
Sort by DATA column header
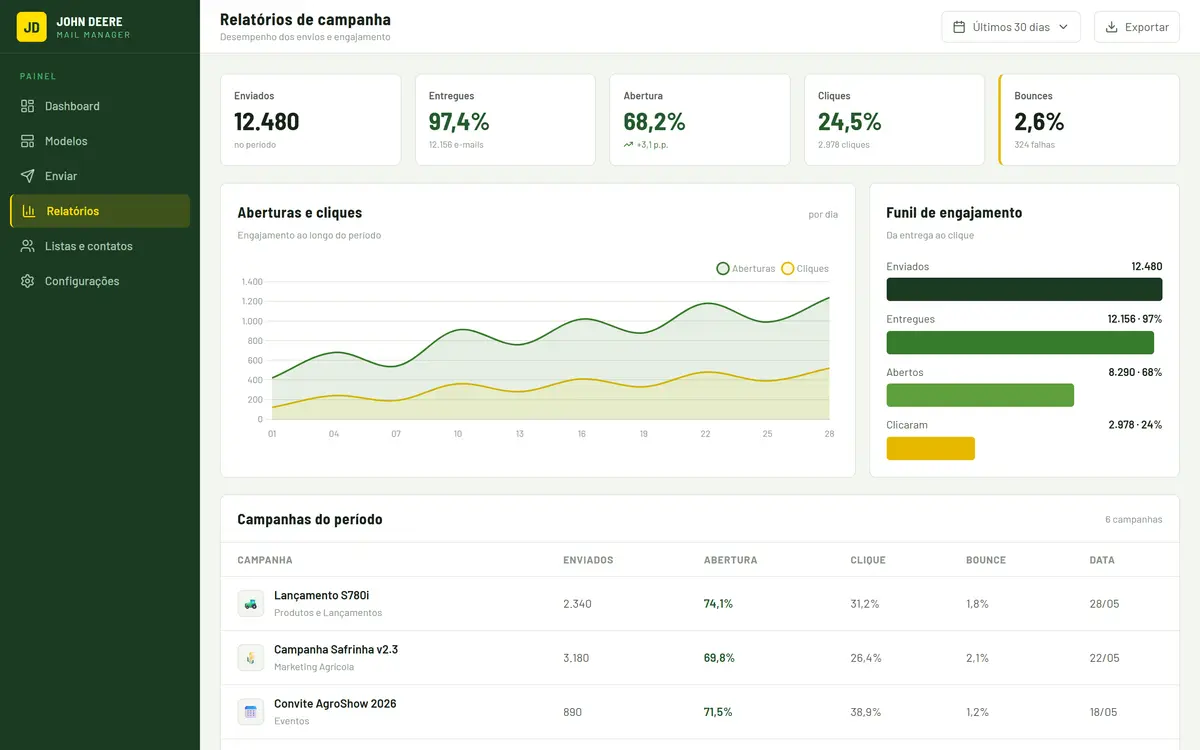coord(1102,560)
